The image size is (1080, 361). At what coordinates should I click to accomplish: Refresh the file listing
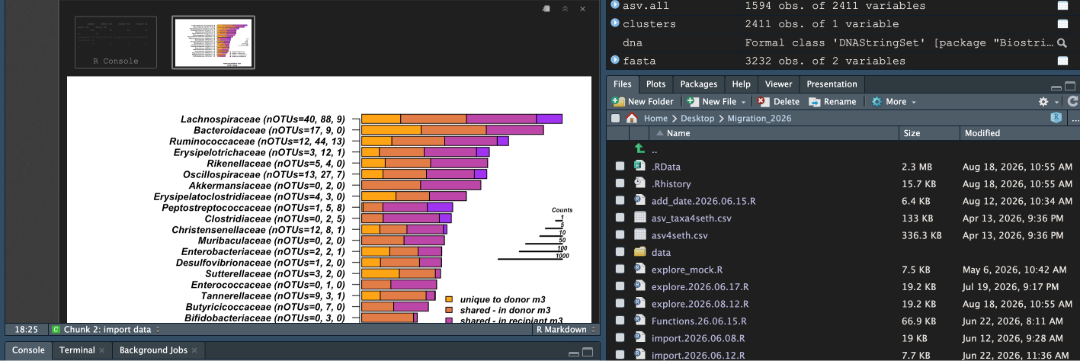(x=1072, y=101)
